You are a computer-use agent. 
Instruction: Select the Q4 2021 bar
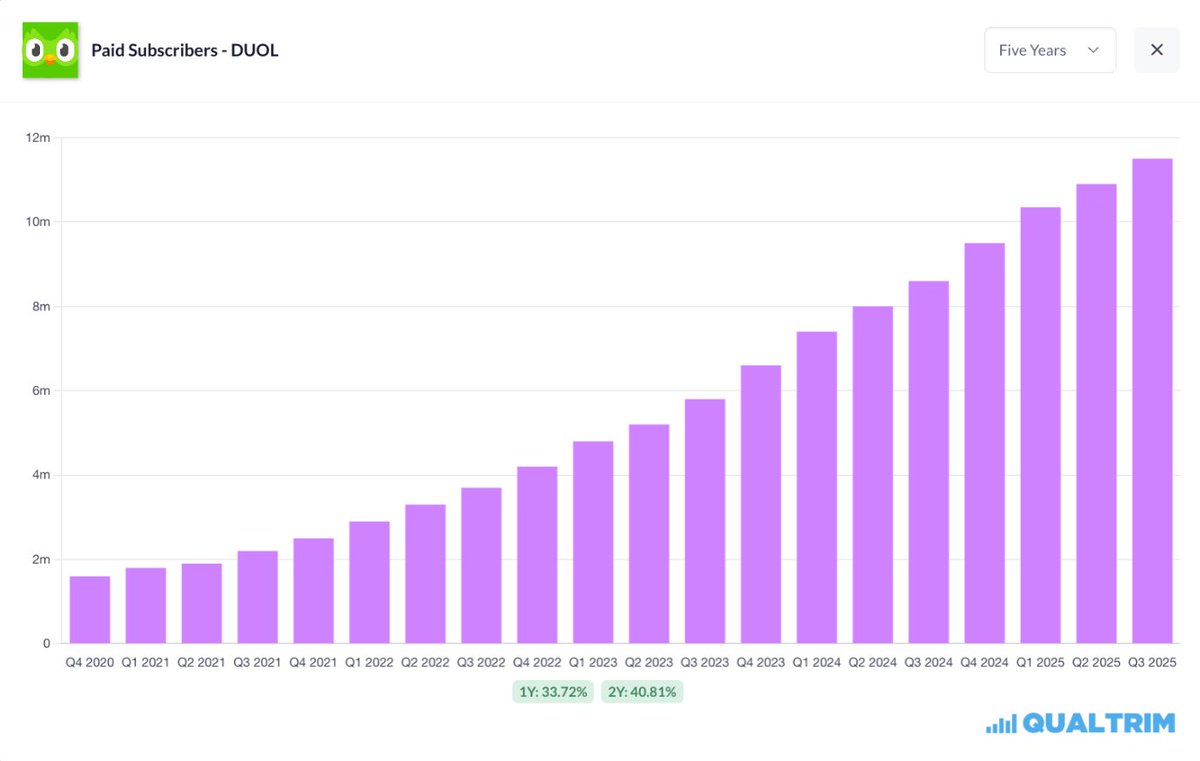(x=313, y=590)
